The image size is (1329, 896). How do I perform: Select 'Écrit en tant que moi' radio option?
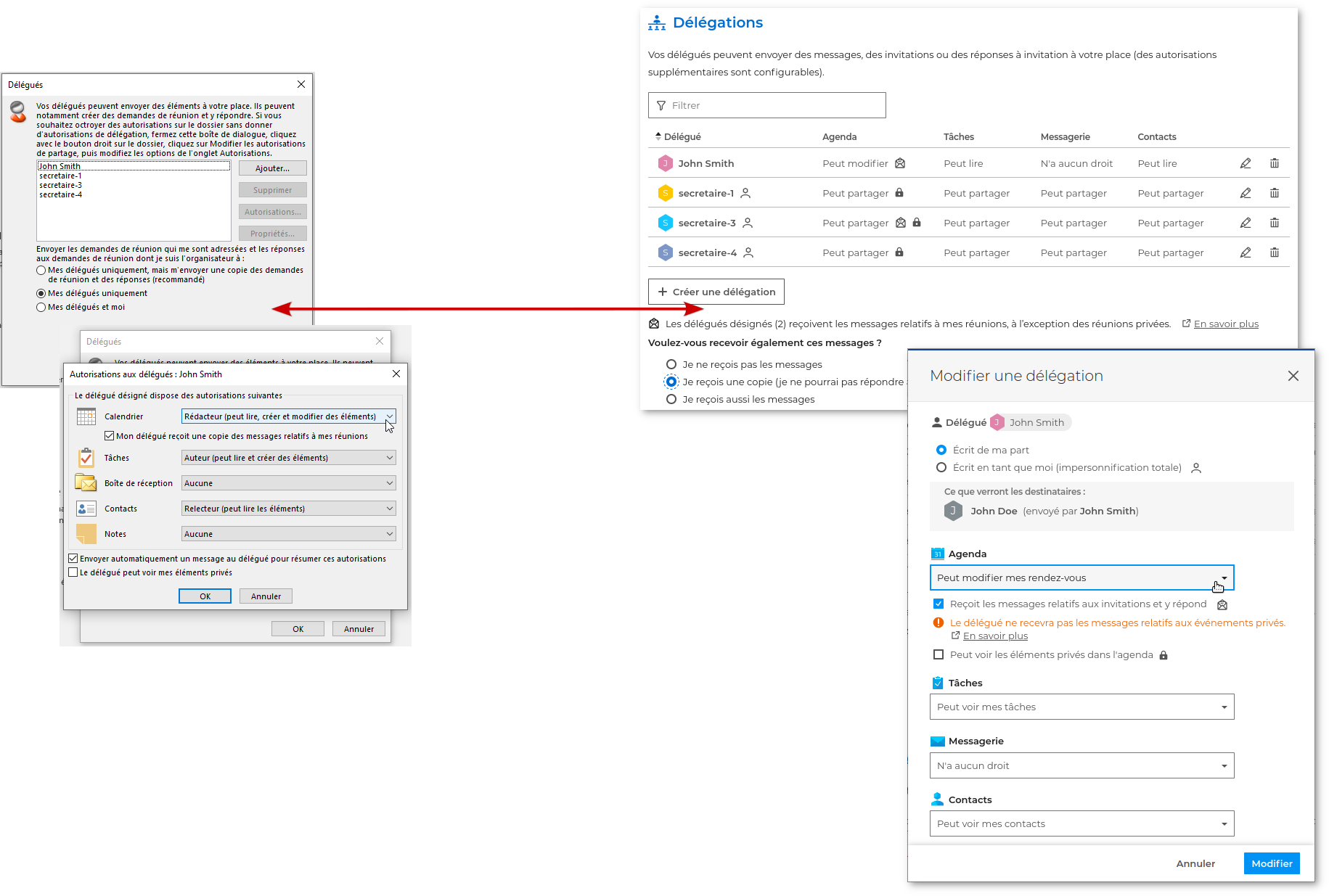pyautogui.click(x=941, y=467)
